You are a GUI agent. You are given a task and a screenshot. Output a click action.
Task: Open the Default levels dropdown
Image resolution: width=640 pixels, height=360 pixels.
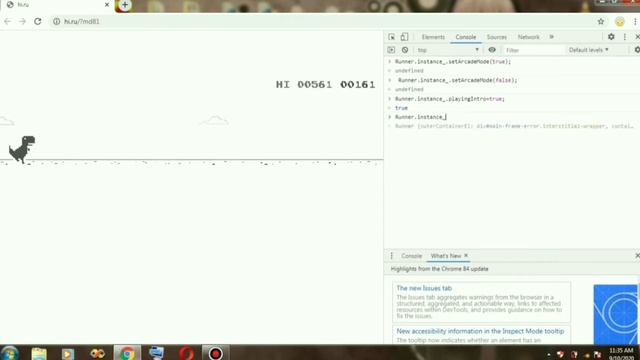tap(589, 50)
